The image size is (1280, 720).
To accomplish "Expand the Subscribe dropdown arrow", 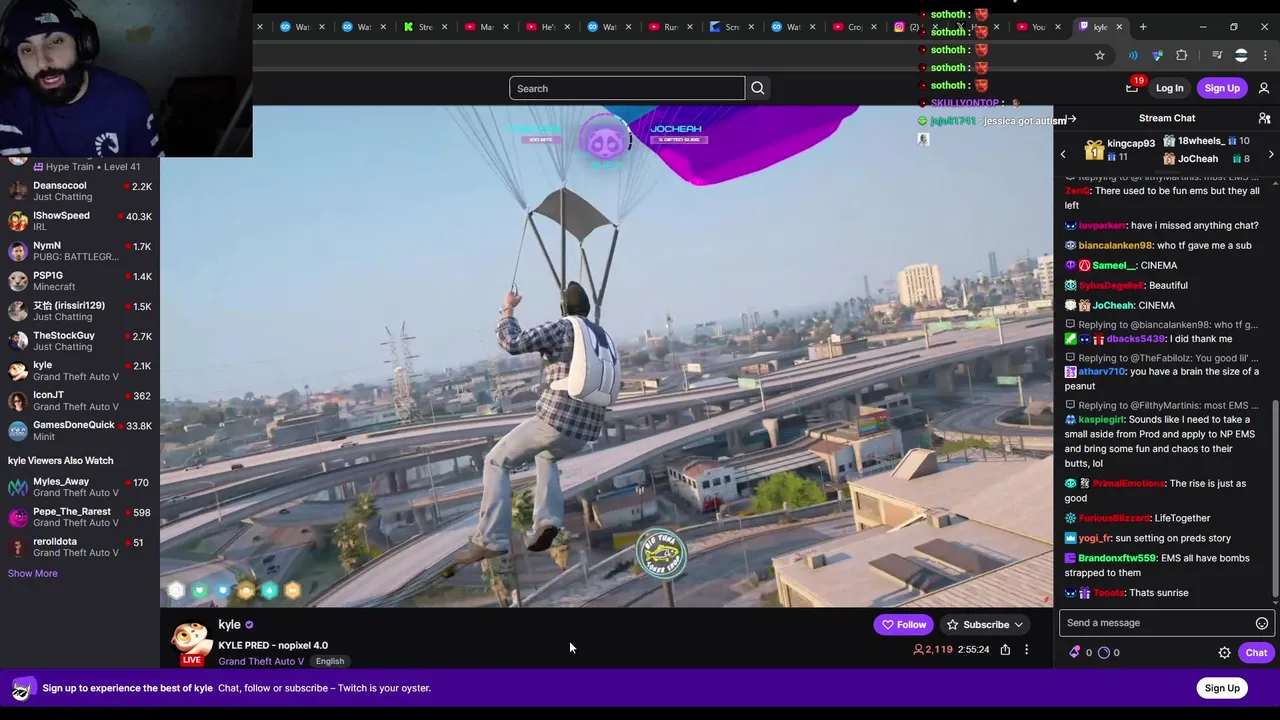I will (x=1018, y=625).
